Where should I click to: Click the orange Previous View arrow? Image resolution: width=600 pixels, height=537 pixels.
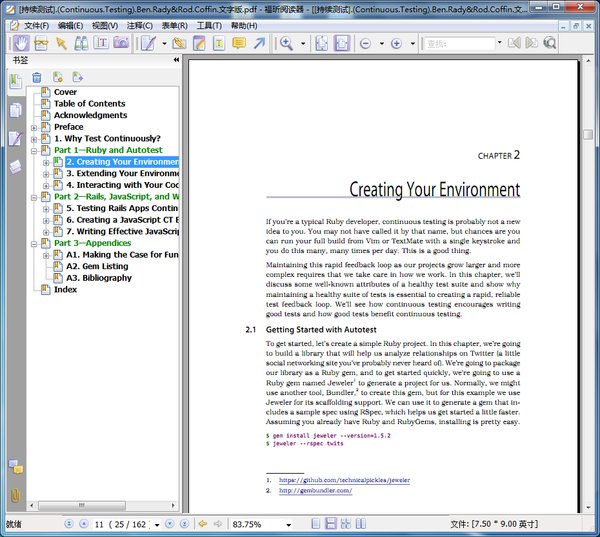203,524
